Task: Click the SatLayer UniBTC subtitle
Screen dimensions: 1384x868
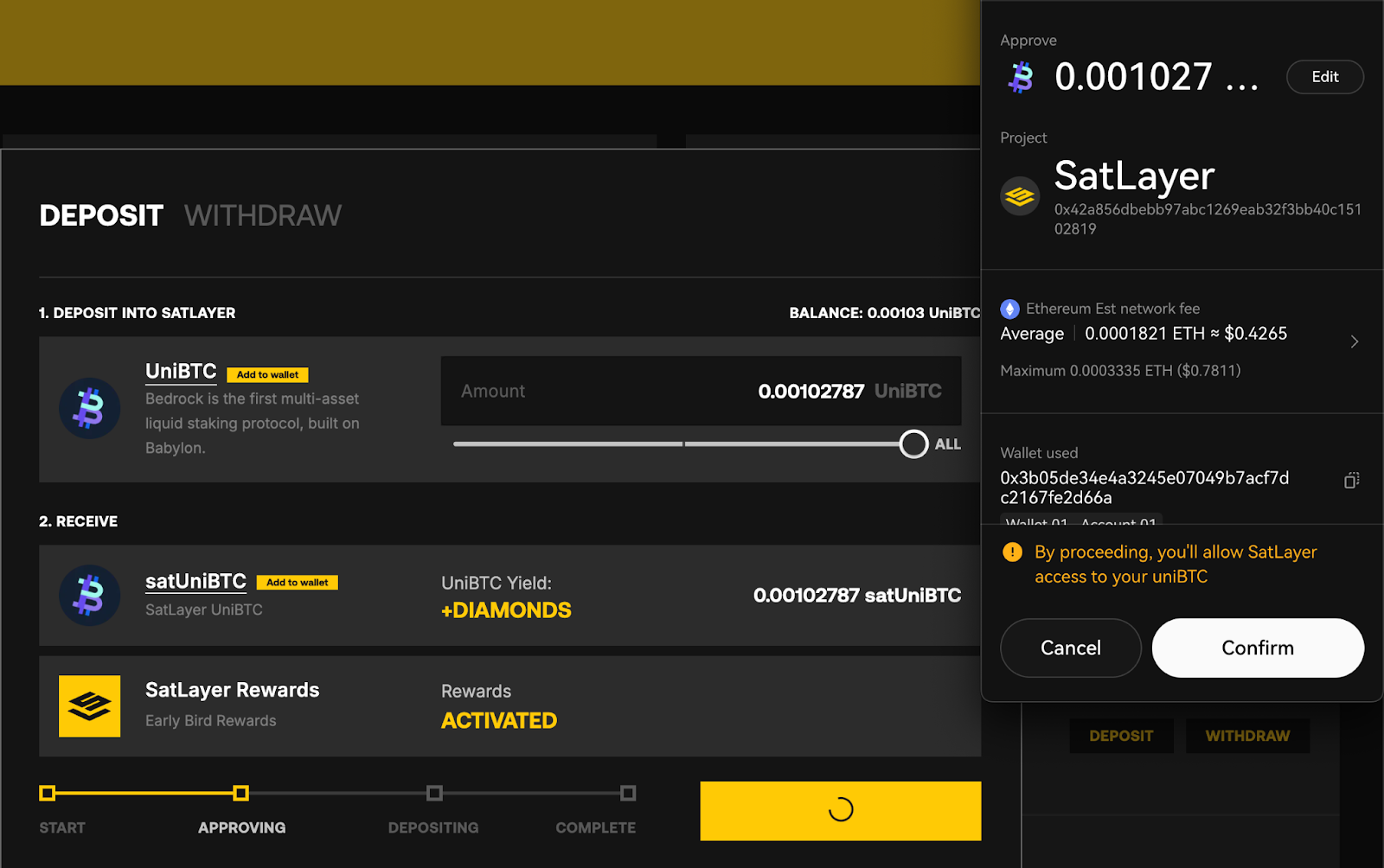Action: pyautogui.click(x=204, y=610)
